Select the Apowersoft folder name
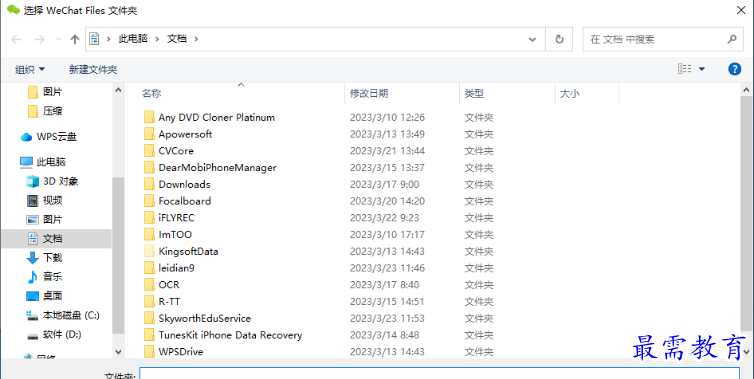This screenshot has width=754, height=379. click(x=185, y=134)
